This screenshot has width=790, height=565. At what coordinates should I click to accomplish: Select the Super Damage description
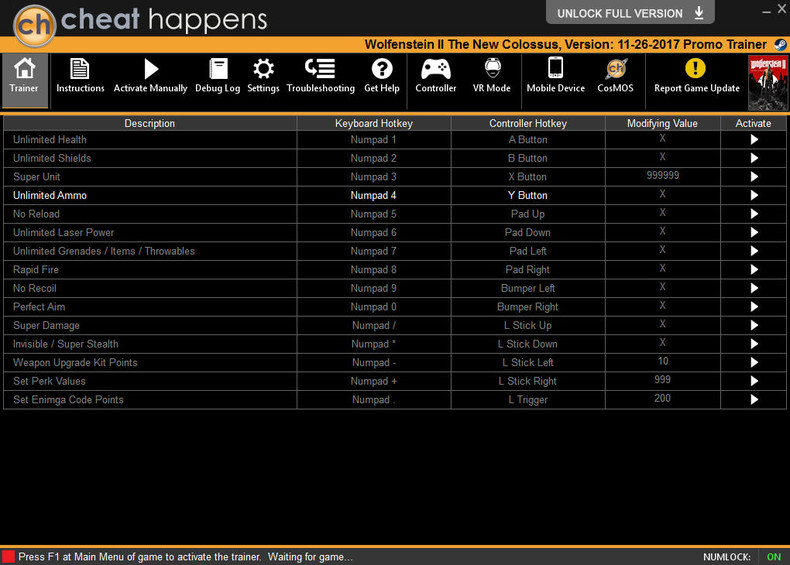[x=46, y=326]
